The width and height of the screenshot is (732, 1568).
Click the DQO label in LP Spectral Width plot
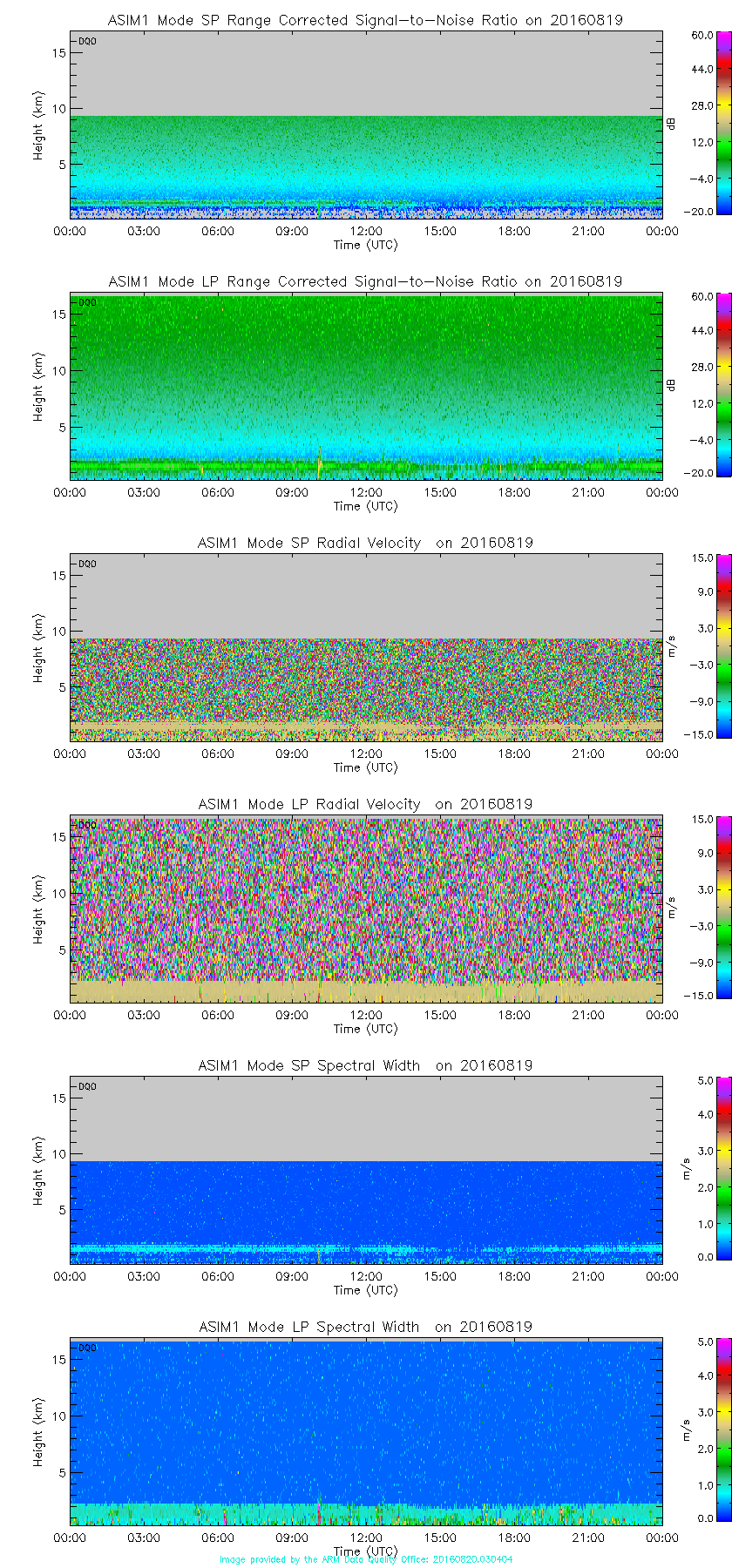[x=87, y=1348]
